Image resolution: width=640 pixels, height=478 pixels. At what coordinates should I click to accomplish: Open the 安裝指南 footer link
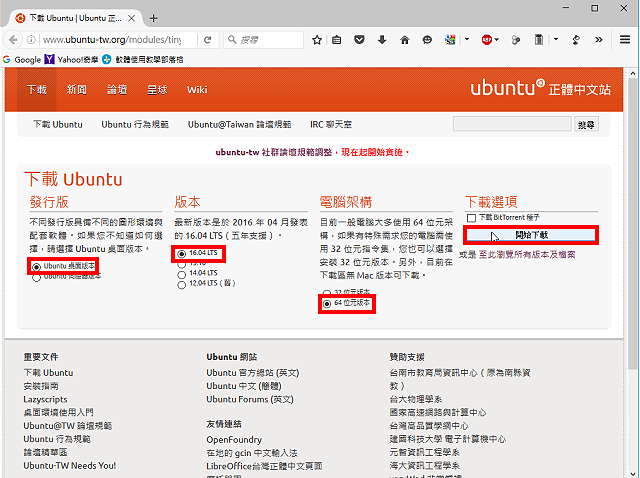(41, 386)
